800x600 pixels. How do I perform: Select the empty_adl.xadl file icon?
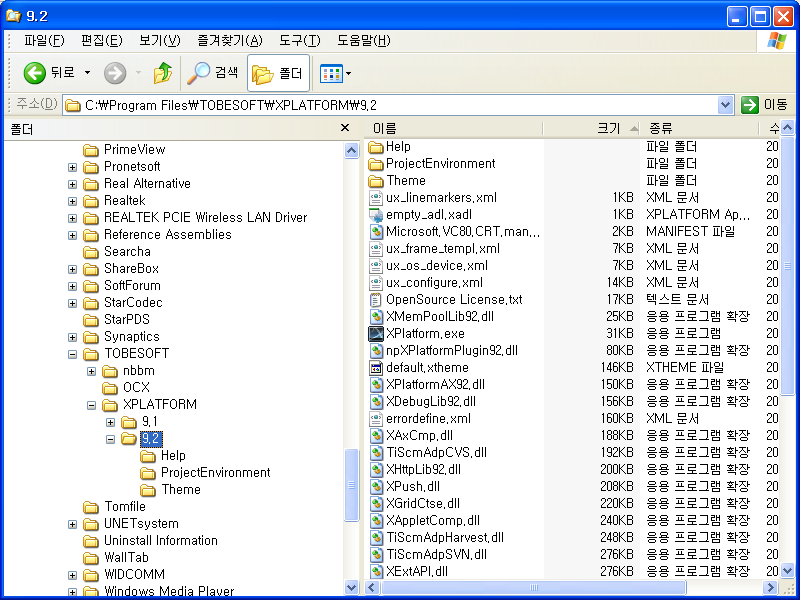(x=376, y=215)
